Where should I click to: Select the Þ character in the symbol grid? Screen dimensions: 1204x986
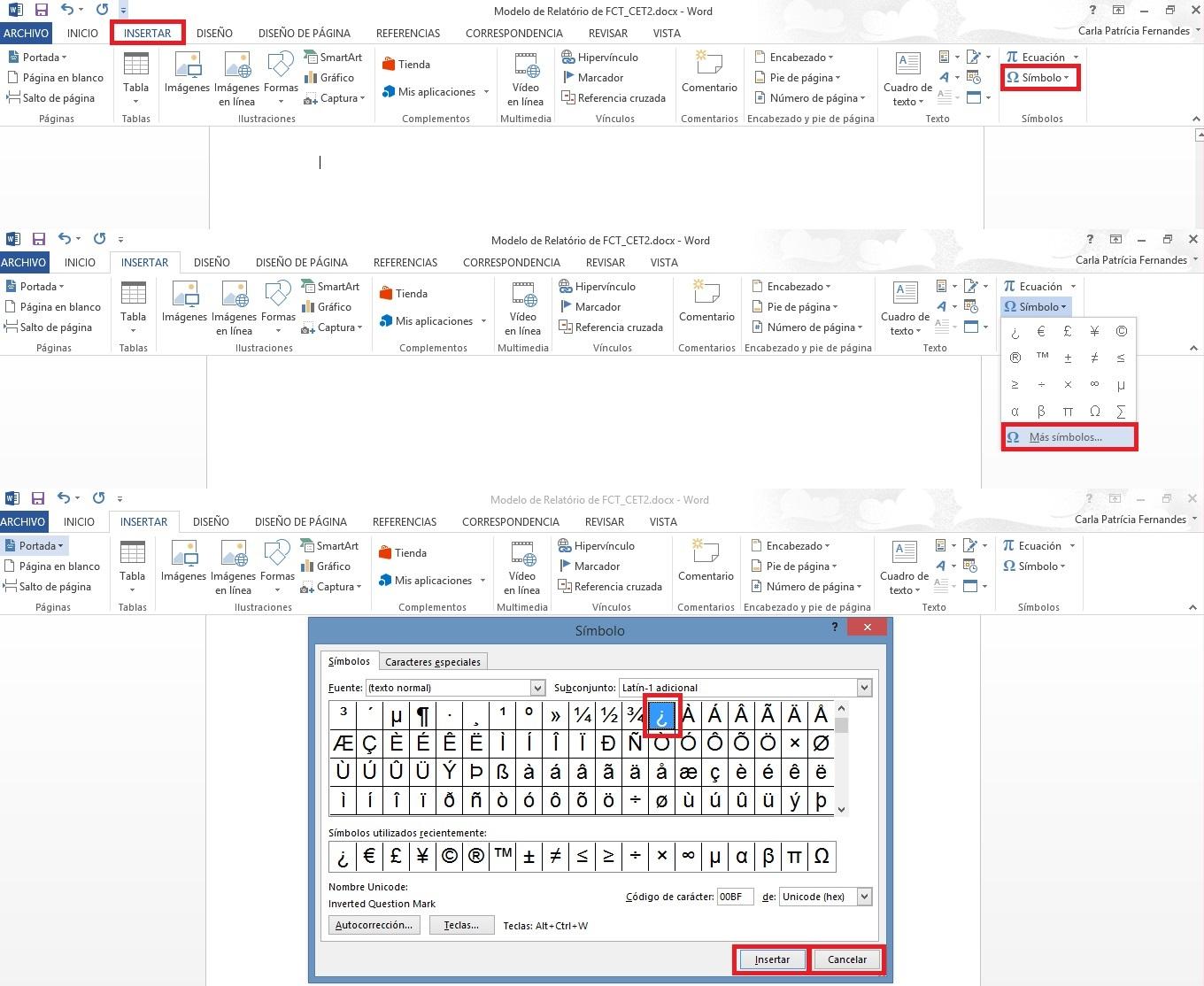[x=475, y=772]
